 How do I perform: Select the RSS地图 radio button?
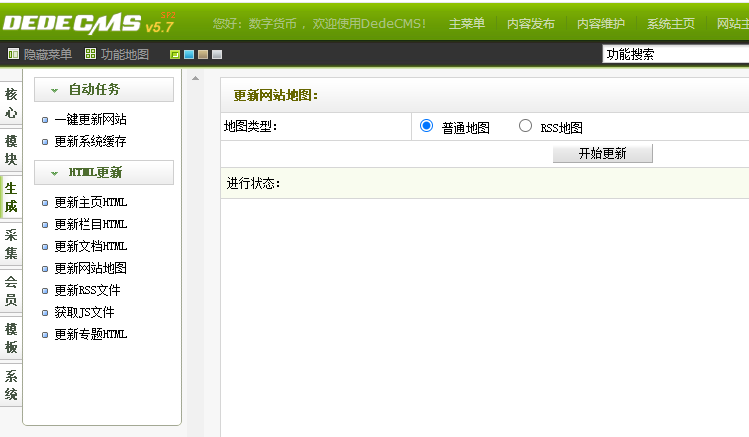point(525,126)
